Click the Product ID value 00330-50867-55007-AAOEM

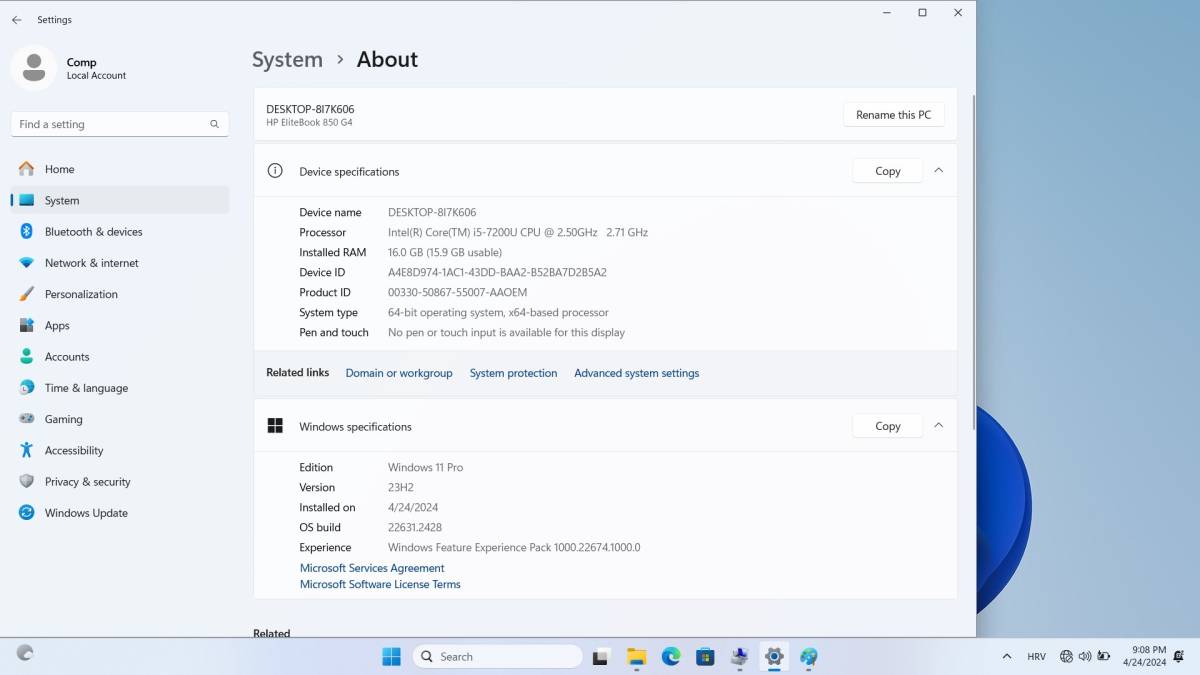click(457, 292)
